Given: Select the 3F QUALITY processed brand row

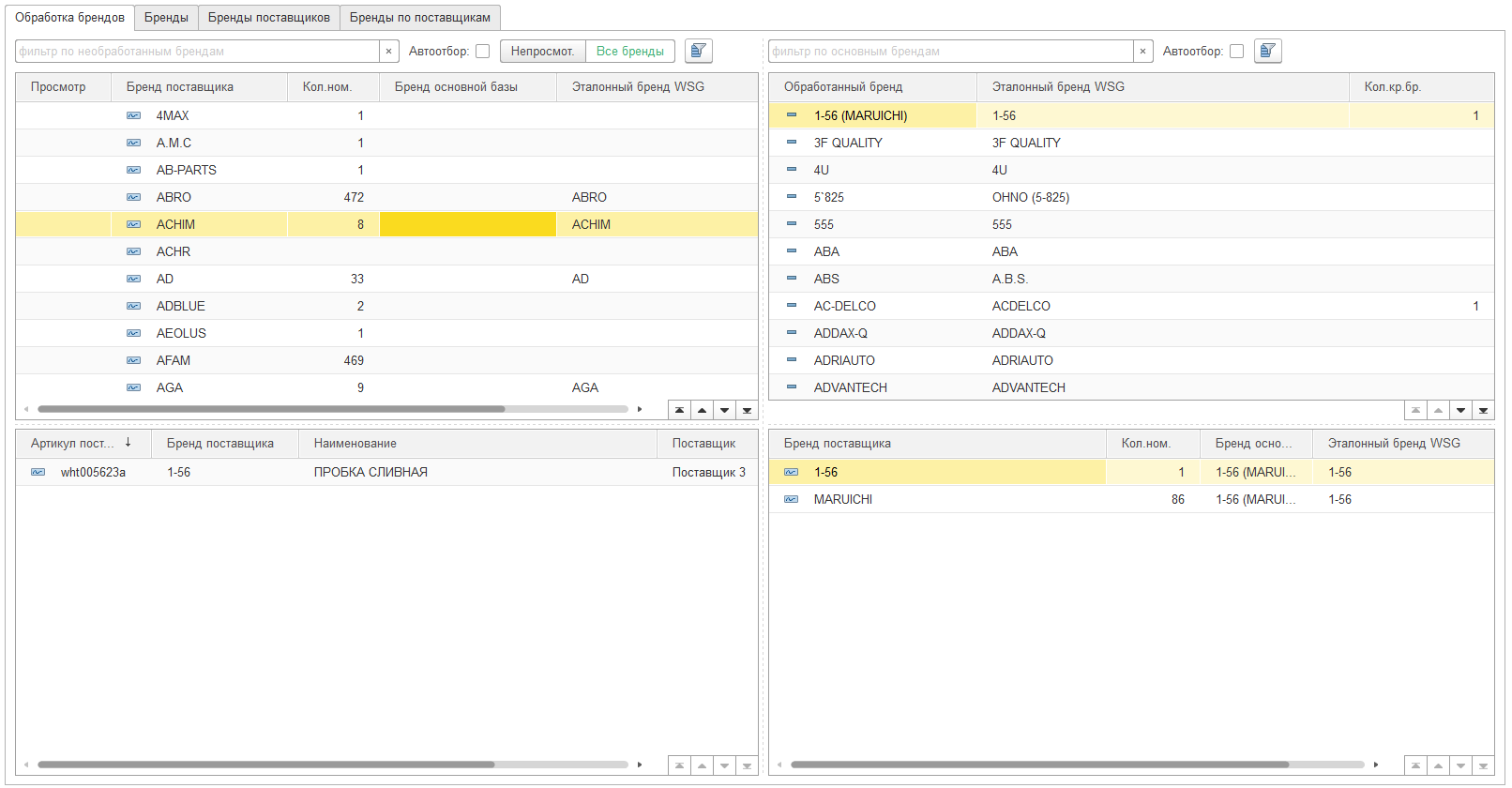Looking at the screenshot, I should click(x=1131, y=143).
